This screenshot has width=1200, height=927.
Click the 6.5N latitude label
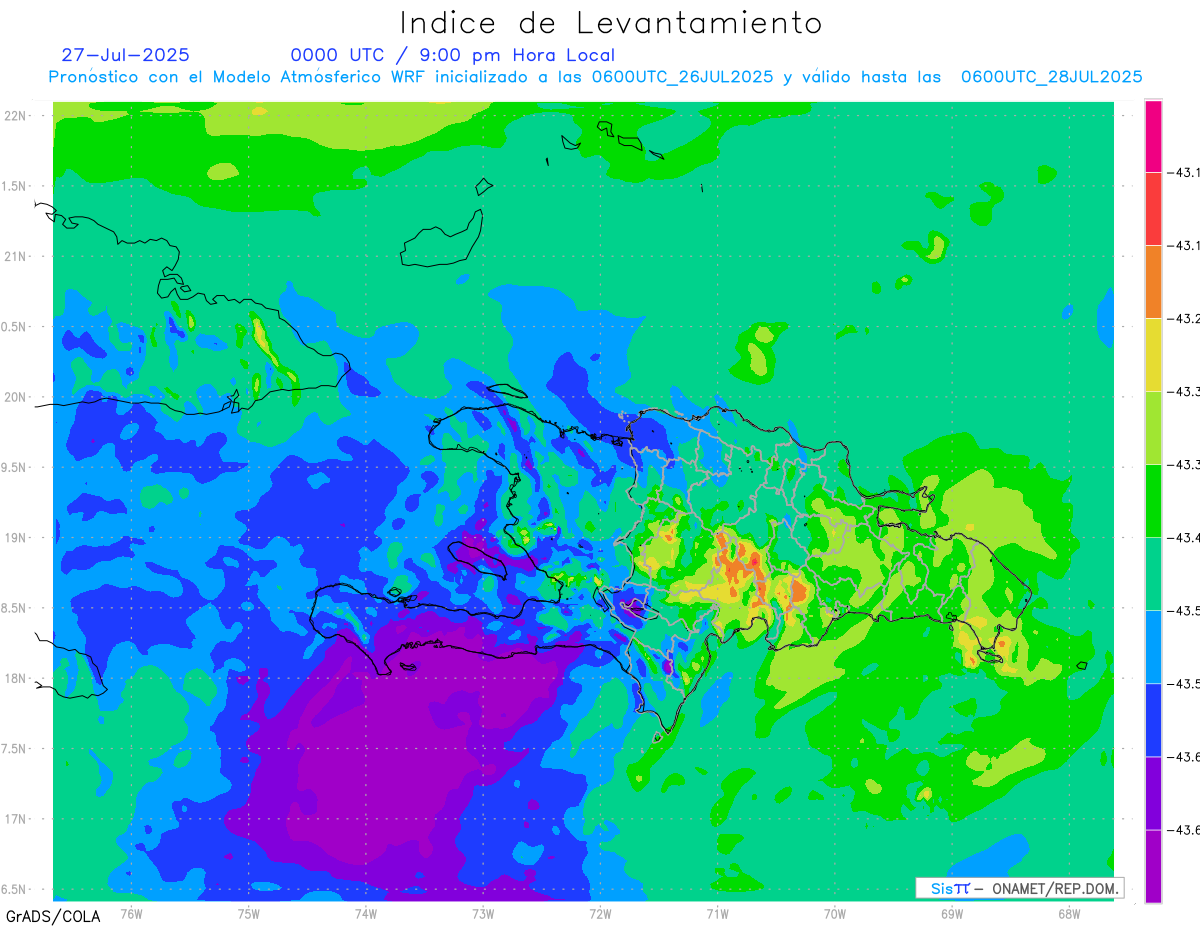tap(14, 889)
